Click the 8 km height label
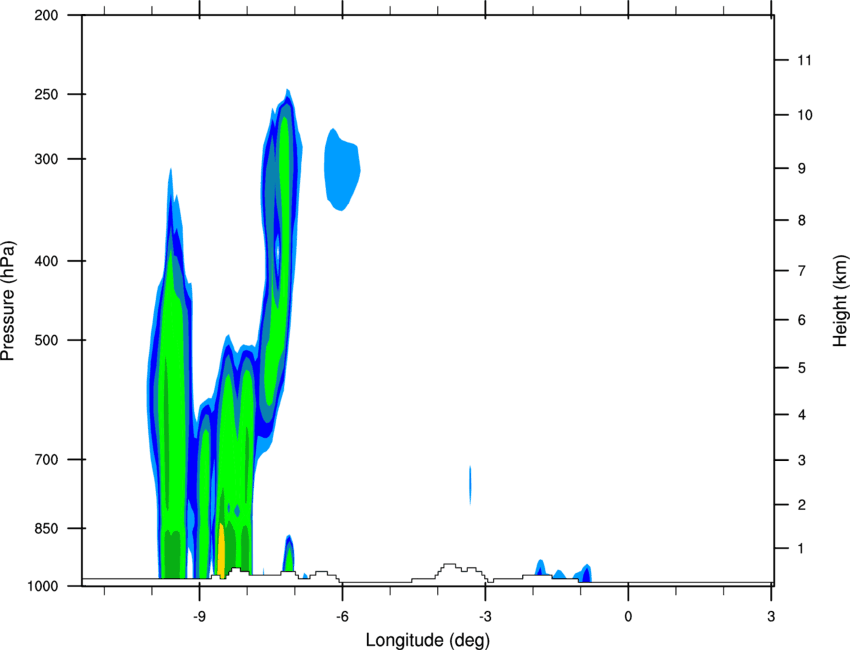Viewport: 850px width, 650px height. (801, 221)
